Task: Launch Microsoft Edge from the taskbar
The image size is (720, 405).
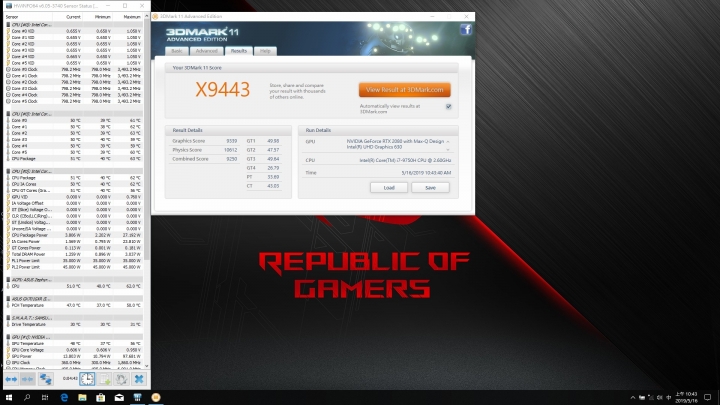Action: pyautogui.click(x=64, y=398)
